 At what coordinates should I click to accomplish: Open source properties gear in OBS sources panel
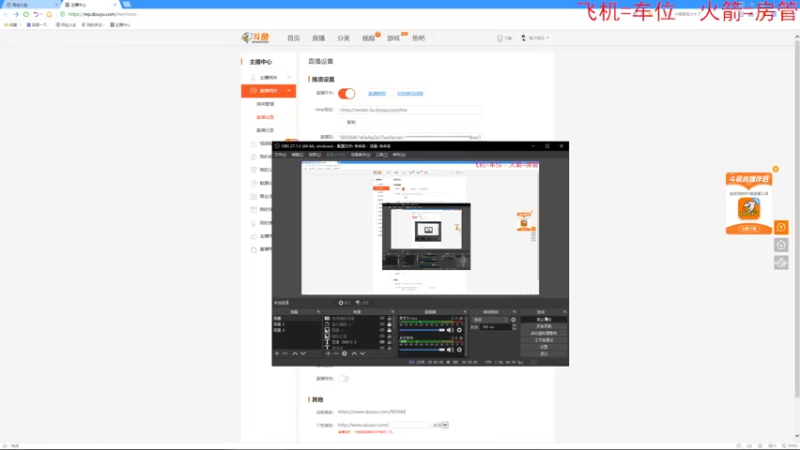click(344, 353)
